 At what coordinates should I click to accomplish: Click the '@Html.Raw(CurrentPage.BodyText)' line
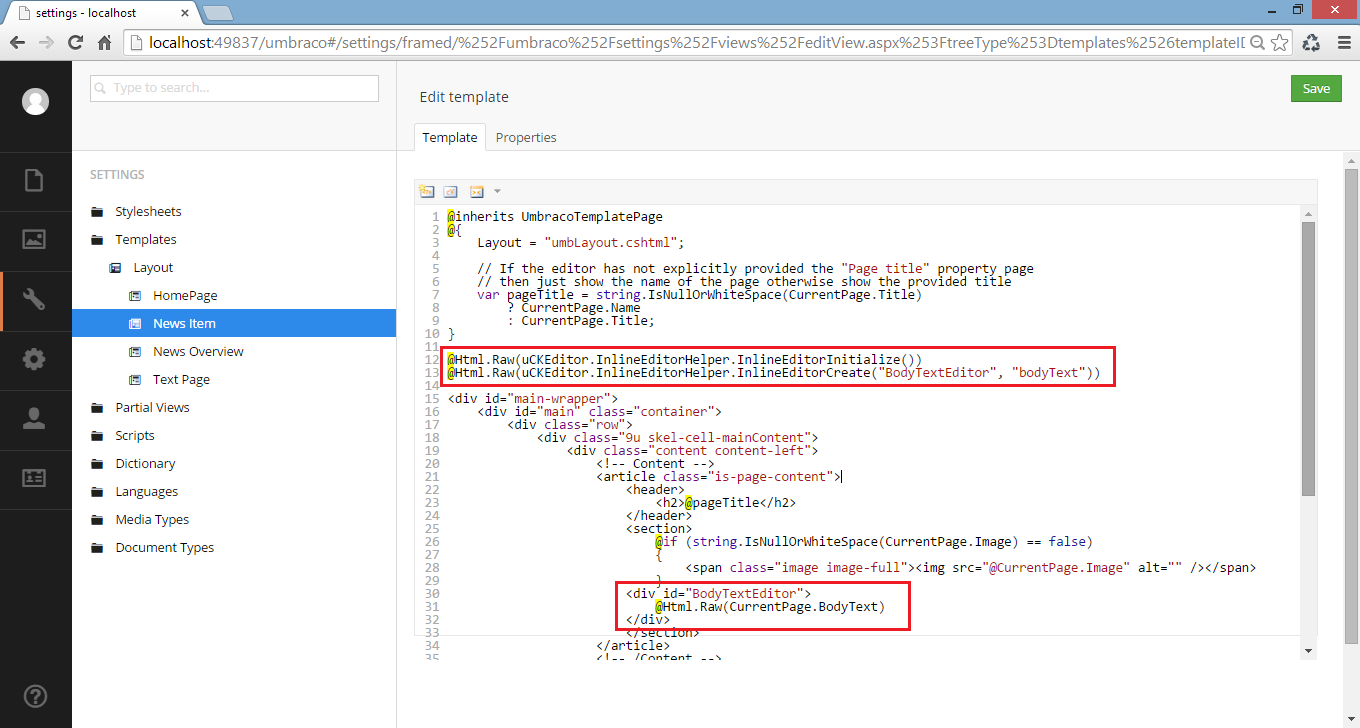(x=771, y=607)
